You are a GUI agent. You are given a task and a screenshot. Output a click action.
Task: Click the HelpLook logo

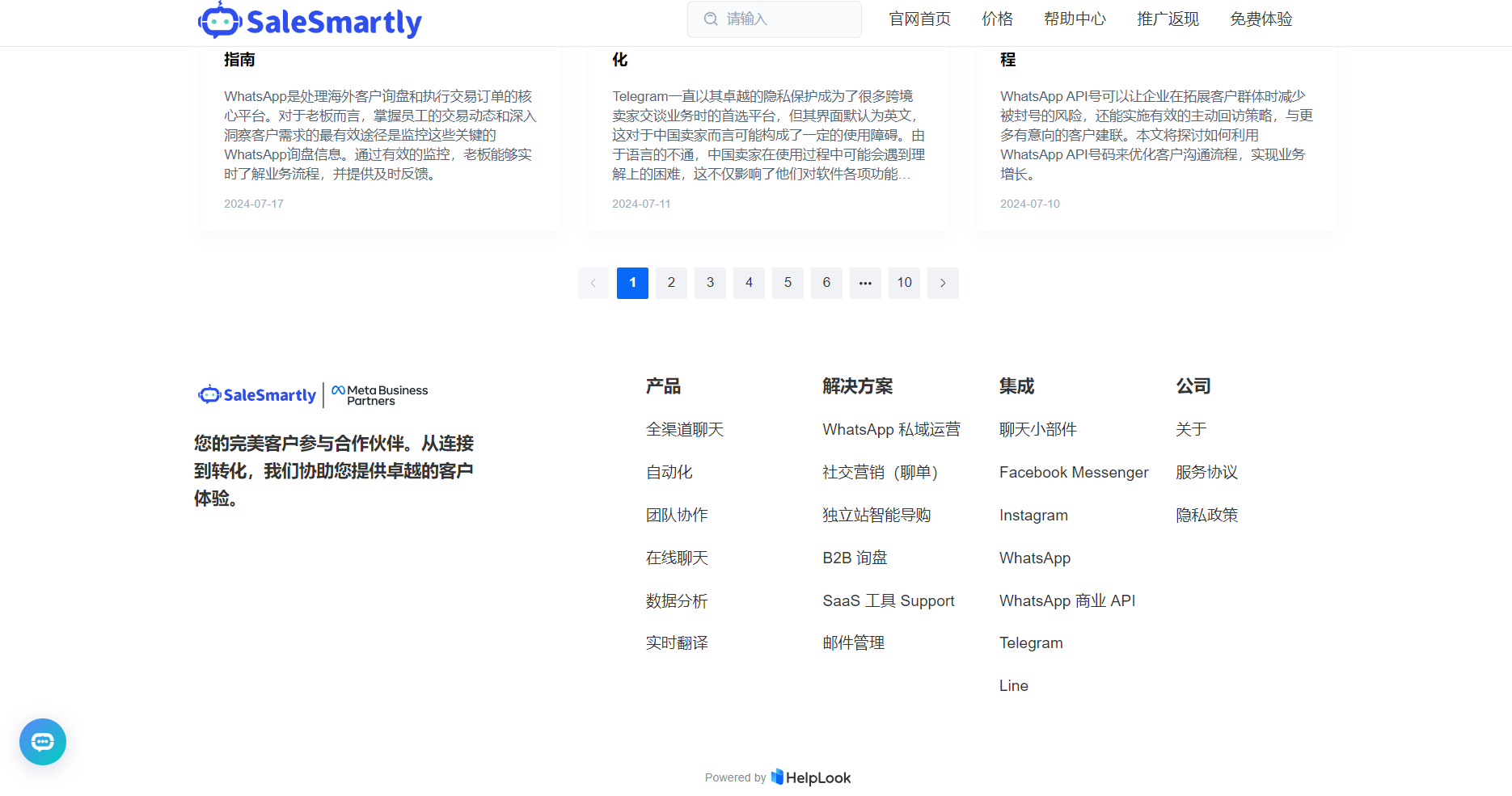pyautogui.click(x=811, y=777)
